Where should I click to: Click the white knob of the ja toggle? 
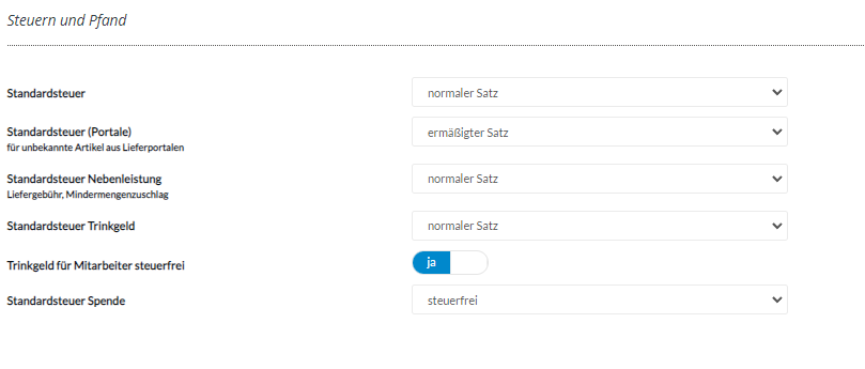coord(469,263)
